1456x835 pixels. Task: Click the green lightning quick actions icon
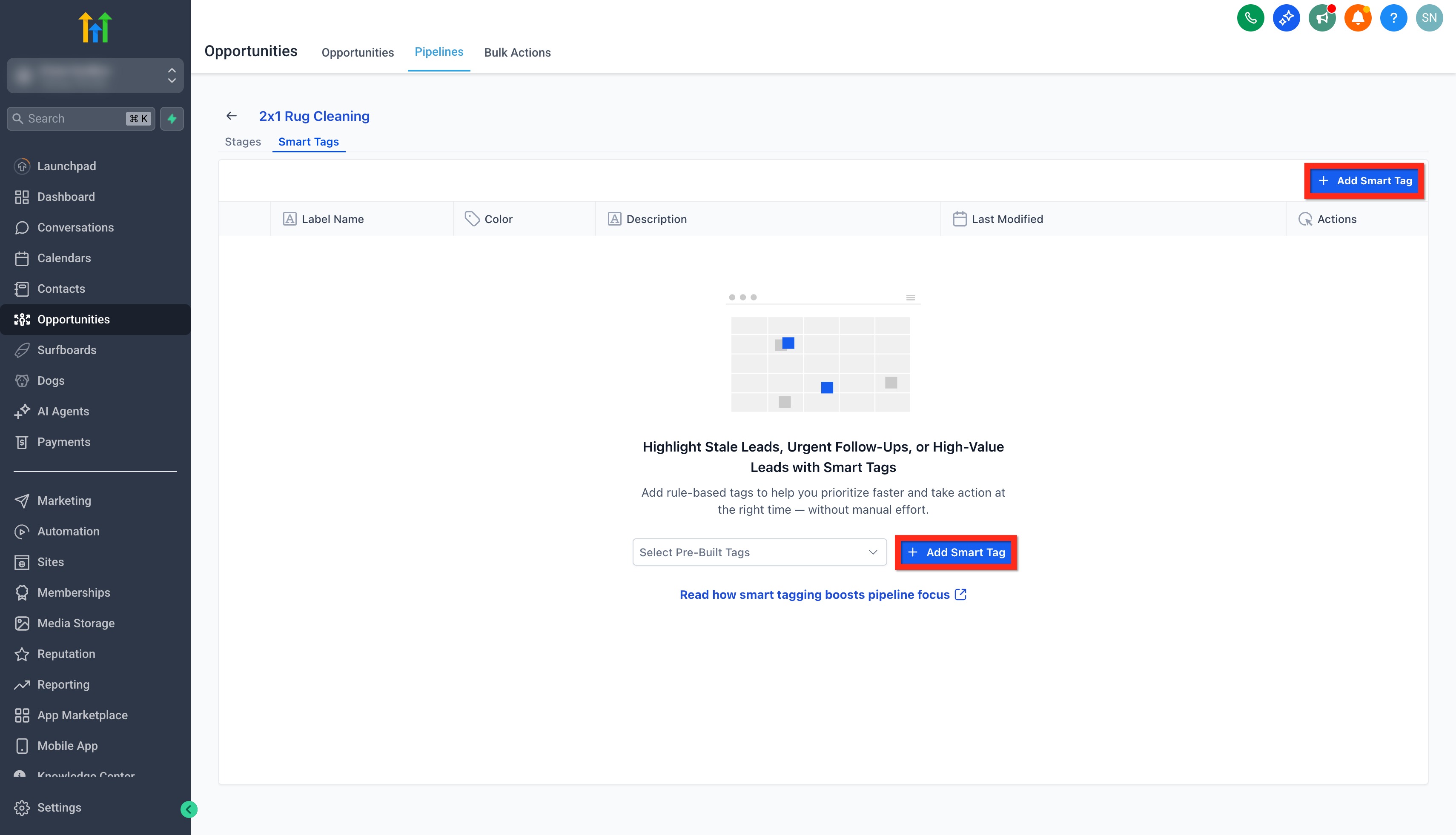point(172,119)
